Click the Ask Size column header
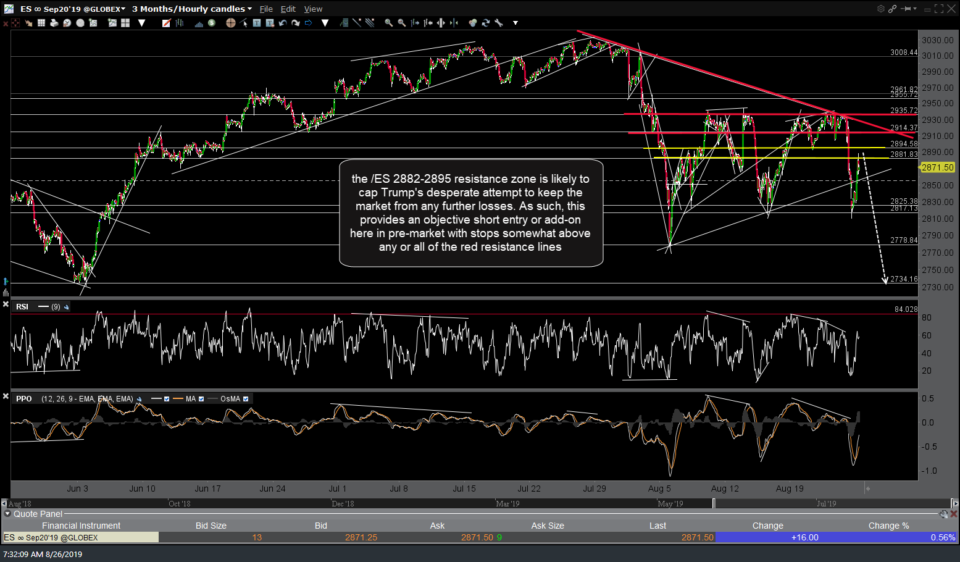This screenshot has height=562, width=960. (547, 525)
